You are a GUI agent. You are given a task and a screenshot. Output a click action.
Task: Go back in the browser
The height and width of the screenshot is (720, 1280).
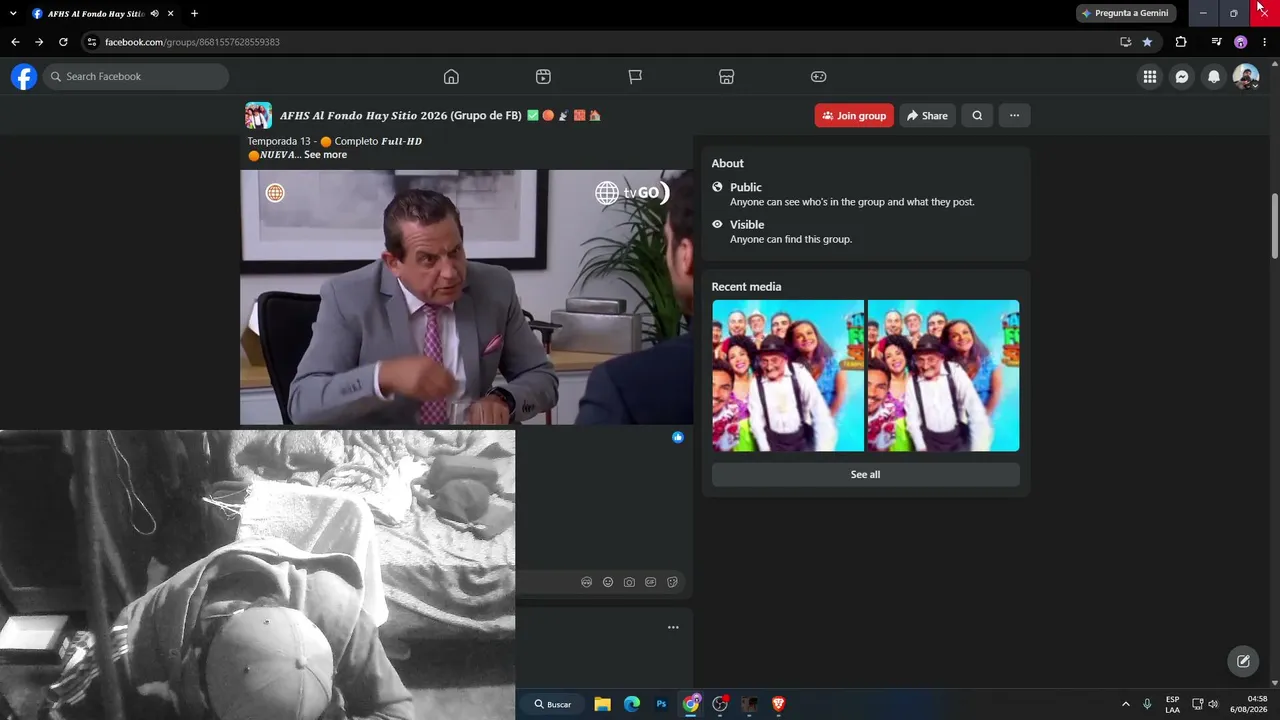[15, 42]
